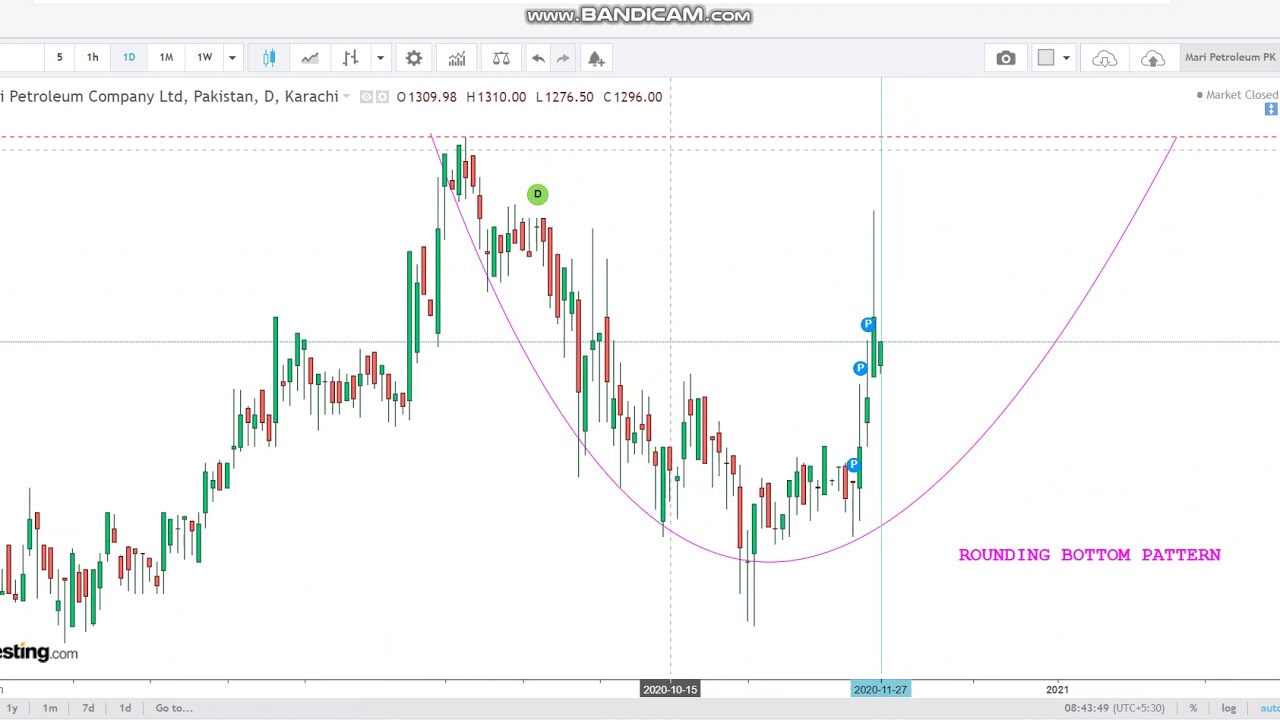
Task: Click the middle blue P marker
Action: click(x=860, y=369)
